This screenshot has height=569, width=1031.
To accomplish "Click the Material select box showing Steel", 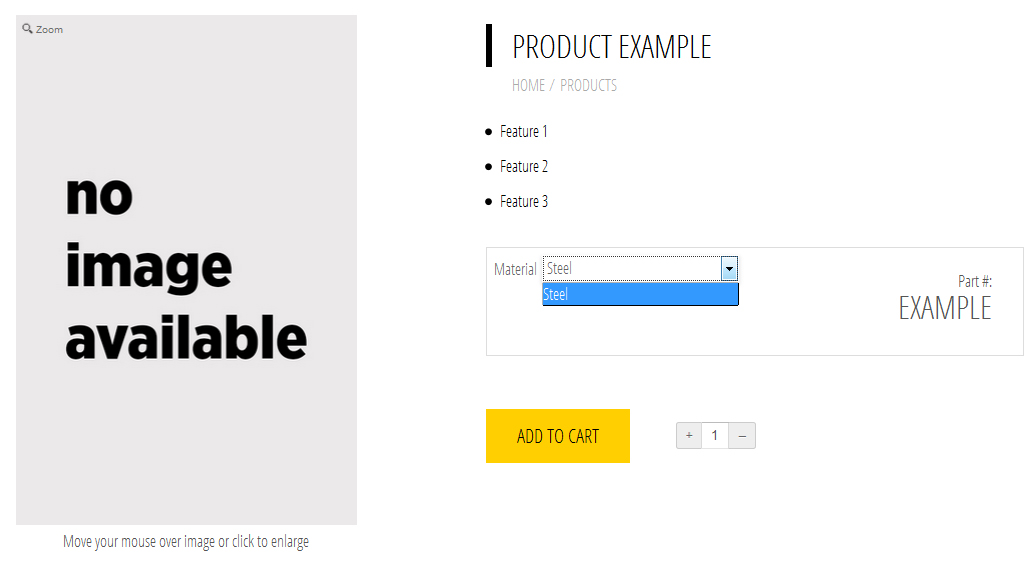I will [631, 269].
